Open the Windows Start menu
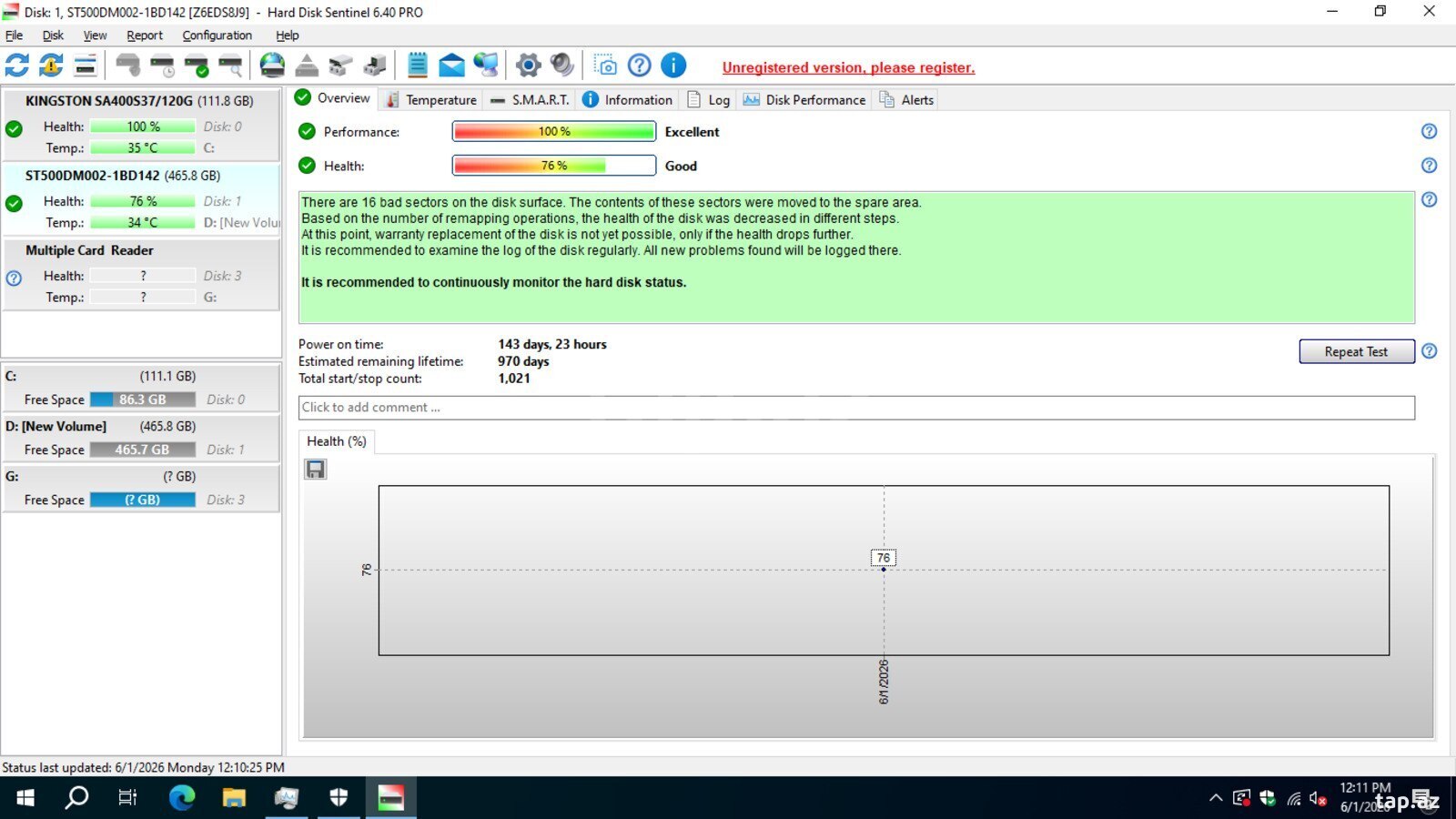Viewport: 1456px width, 819px height. [25, 798]
